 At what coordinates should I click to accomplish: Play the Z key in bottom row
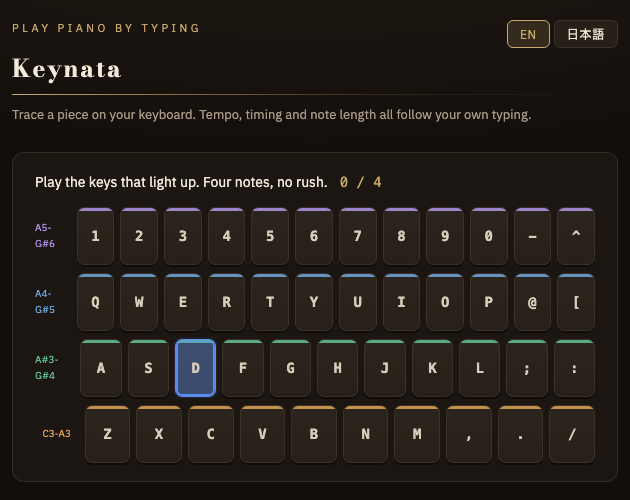[x=107, y=434]
